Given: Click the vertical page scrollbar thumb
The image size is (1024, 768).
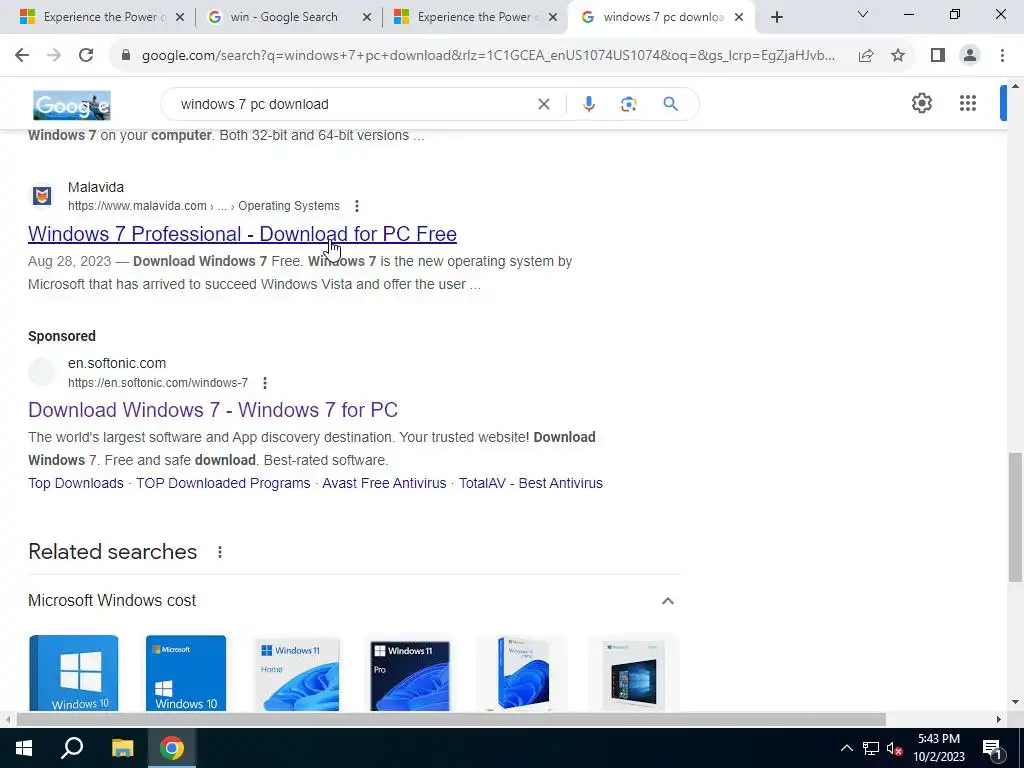Looking at the screenshot, I should pyautogui.click(x=1016, y=517).
